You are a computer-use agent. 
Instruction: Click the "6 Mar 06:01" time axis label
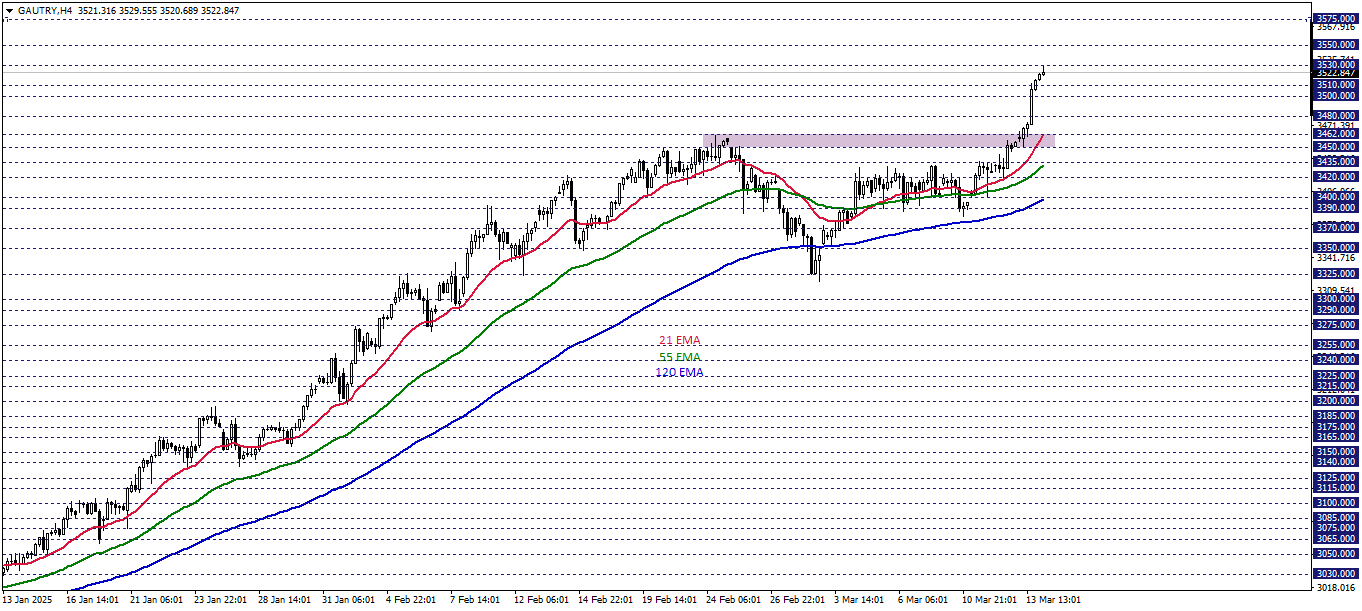924,601
